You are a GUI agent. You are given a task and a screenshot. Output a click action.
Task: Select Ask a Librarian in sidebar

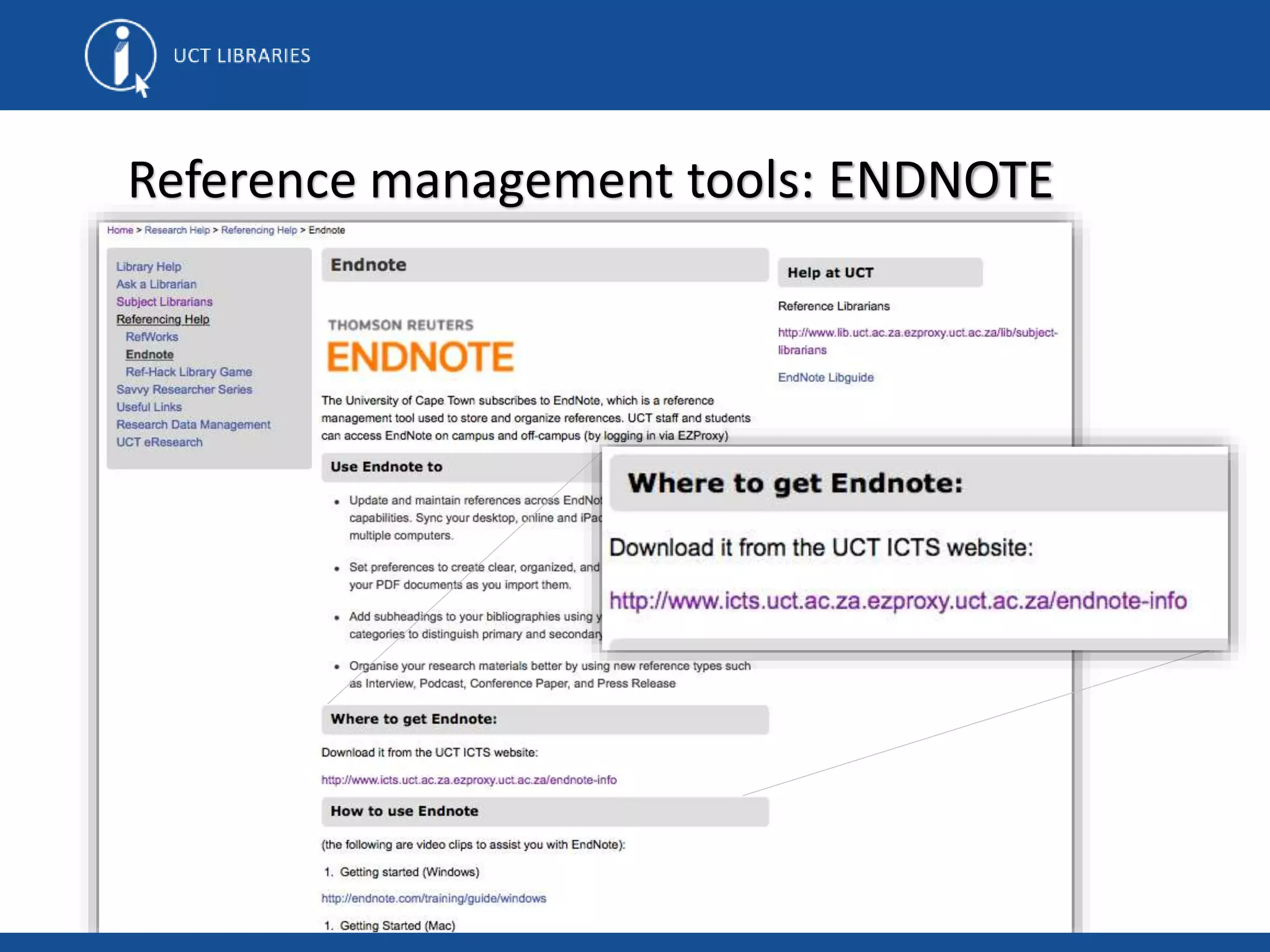point(156,284)
